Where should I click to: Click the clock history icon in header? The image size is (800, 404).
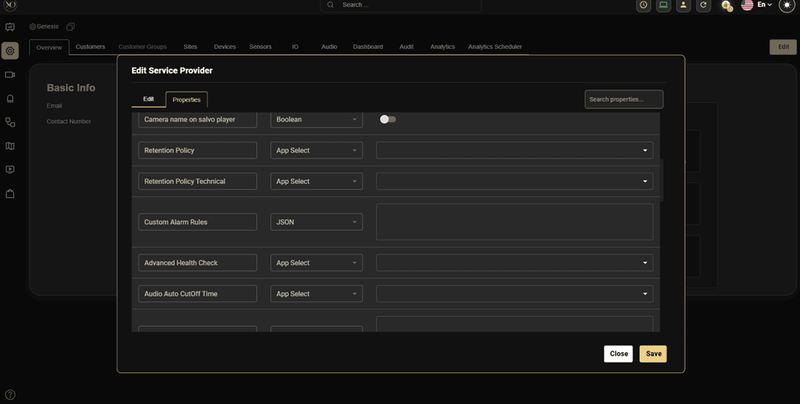643,5
